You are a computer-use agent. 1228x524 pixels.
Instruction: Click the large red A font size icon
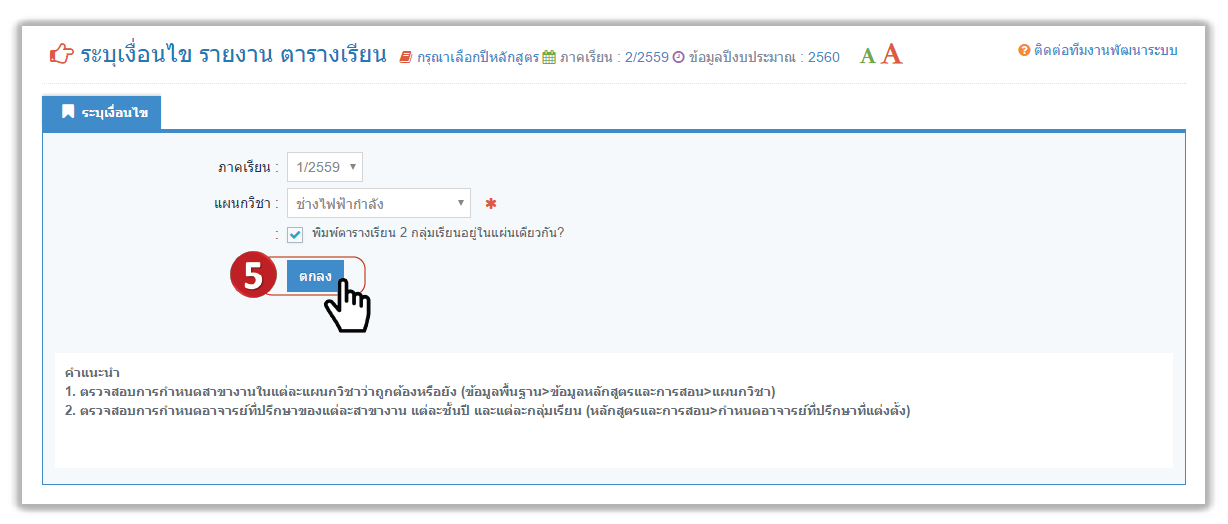(891, 54)
